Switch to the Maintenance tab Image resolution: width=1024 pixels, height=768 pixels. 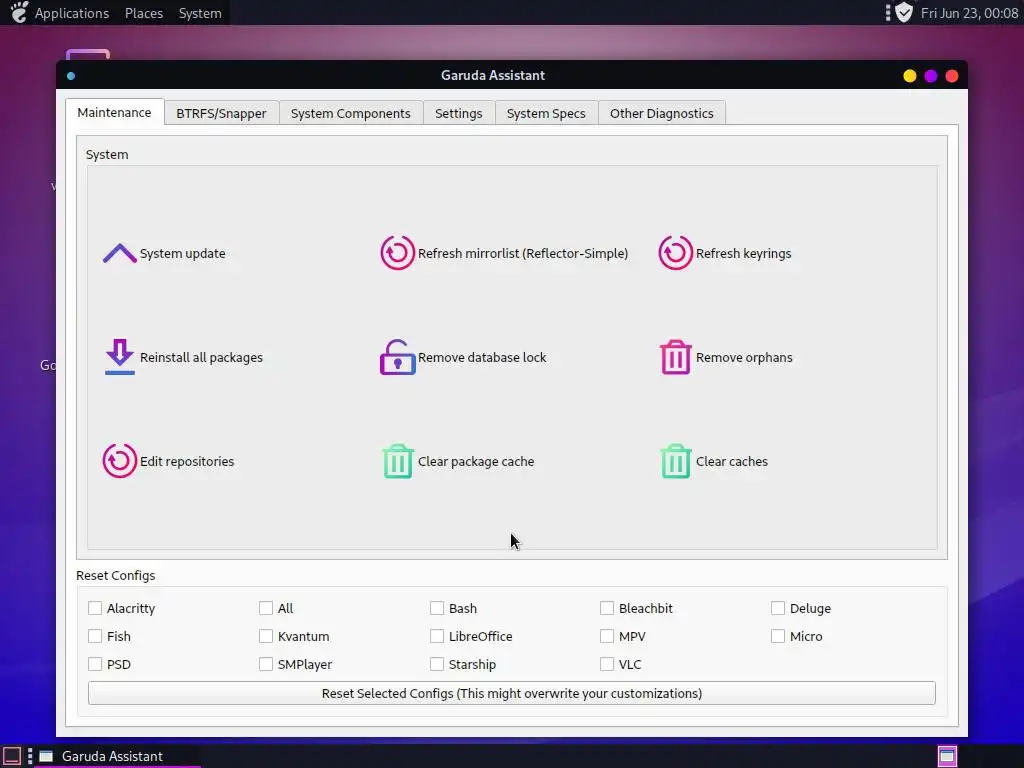(114, 112)
